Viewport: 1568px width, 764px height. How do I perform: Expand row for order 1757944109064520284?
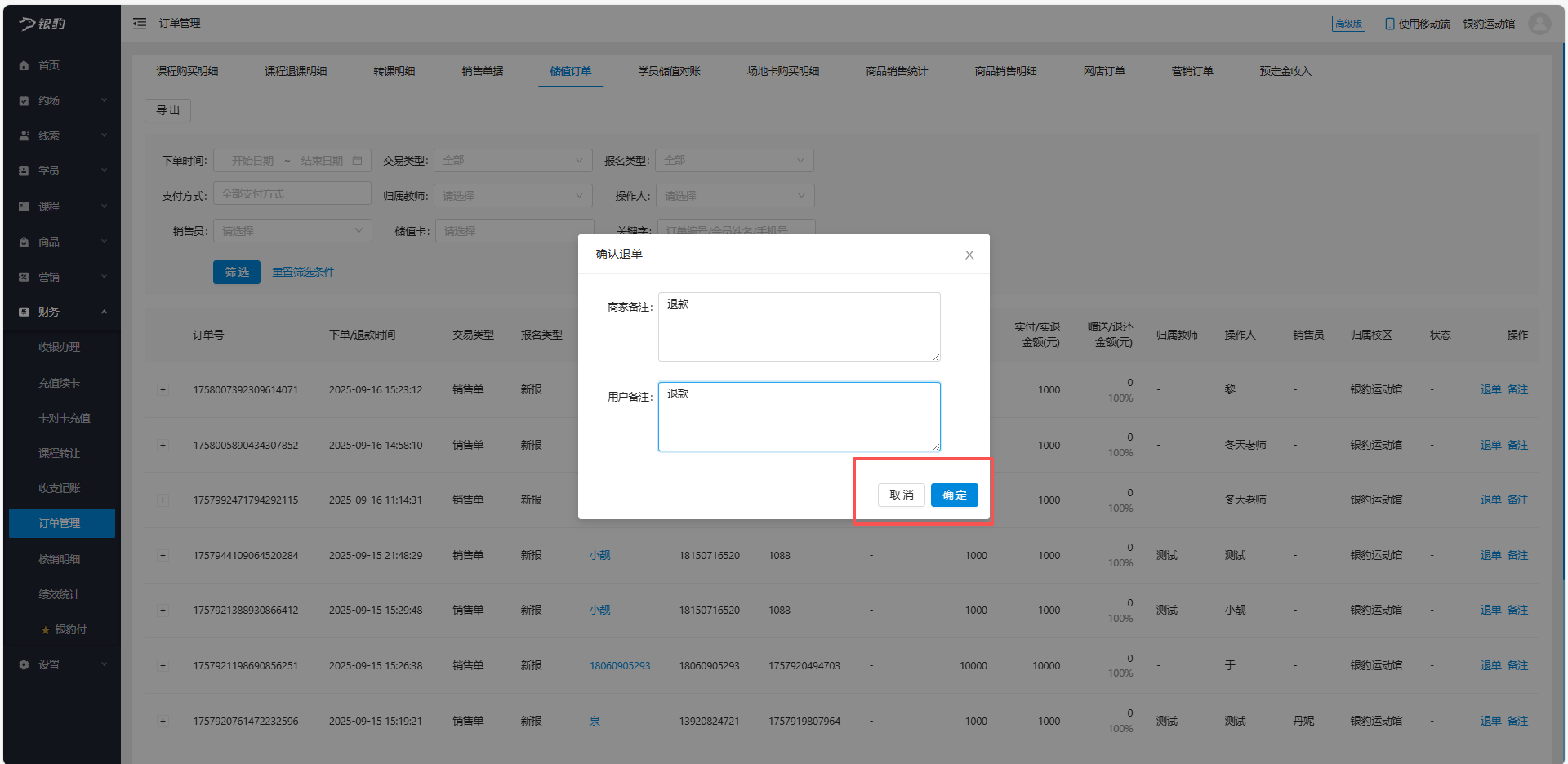pos(163,556)
